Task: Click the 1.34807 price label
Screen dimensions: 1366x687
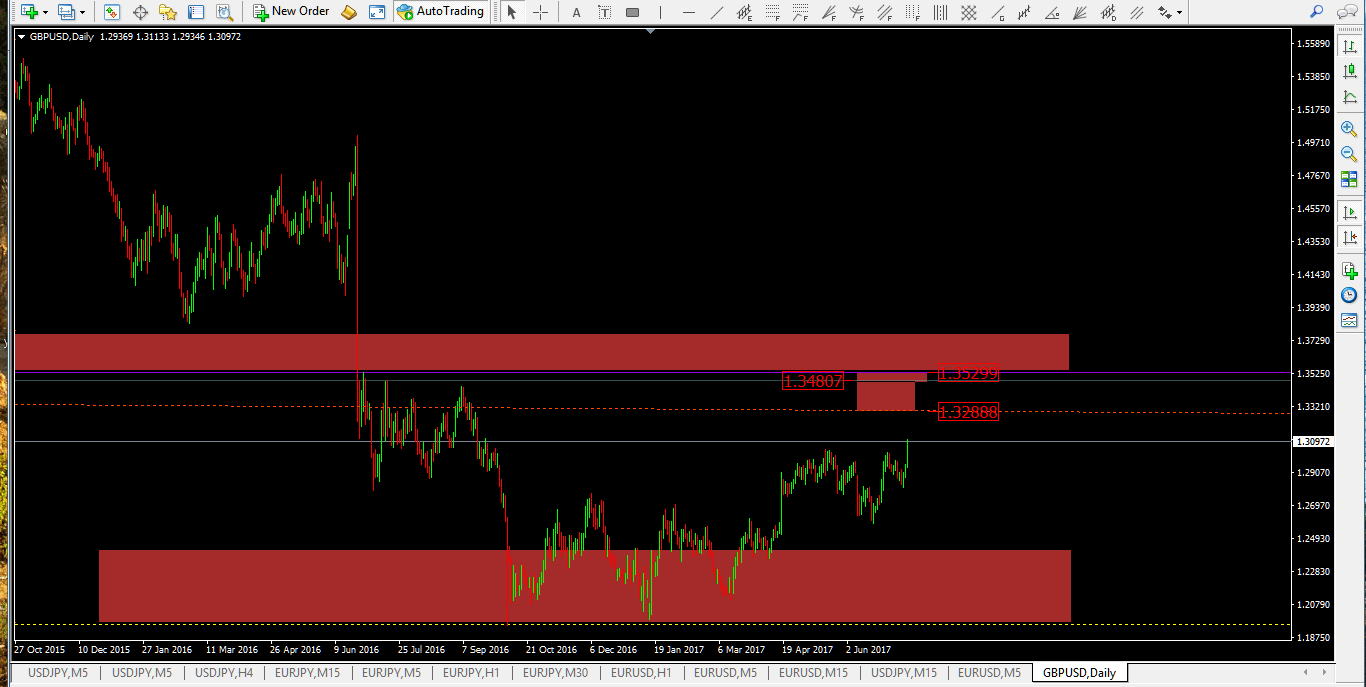Action: [x=813, y=381]
